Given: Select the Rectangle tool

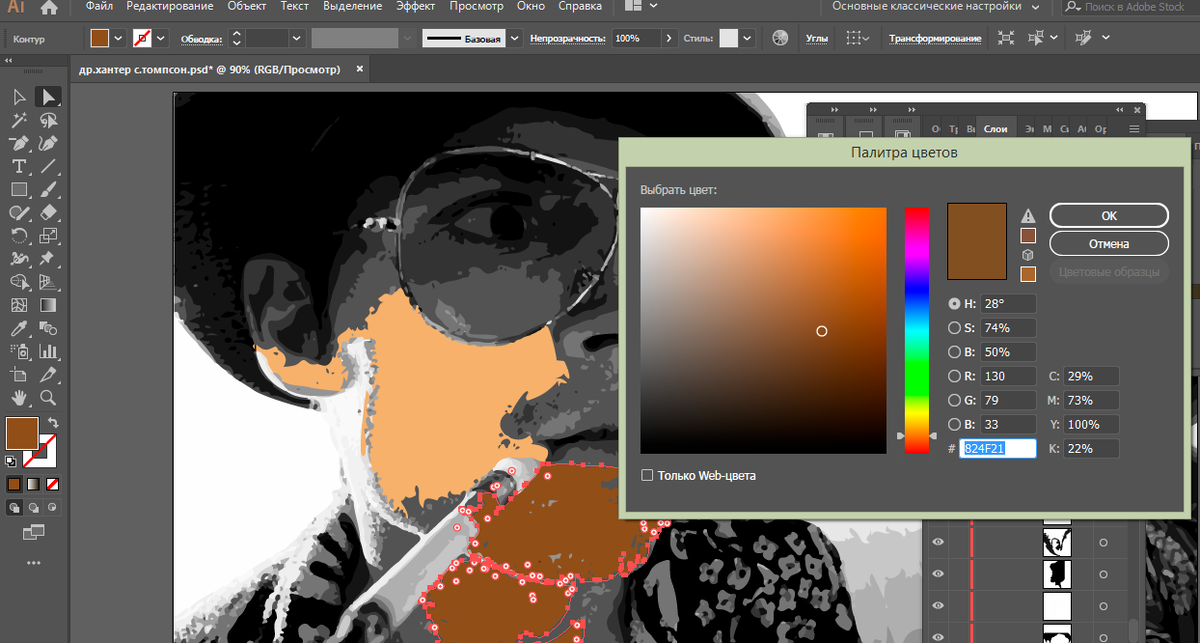Looking at the screenshot, I should [19, 189].
